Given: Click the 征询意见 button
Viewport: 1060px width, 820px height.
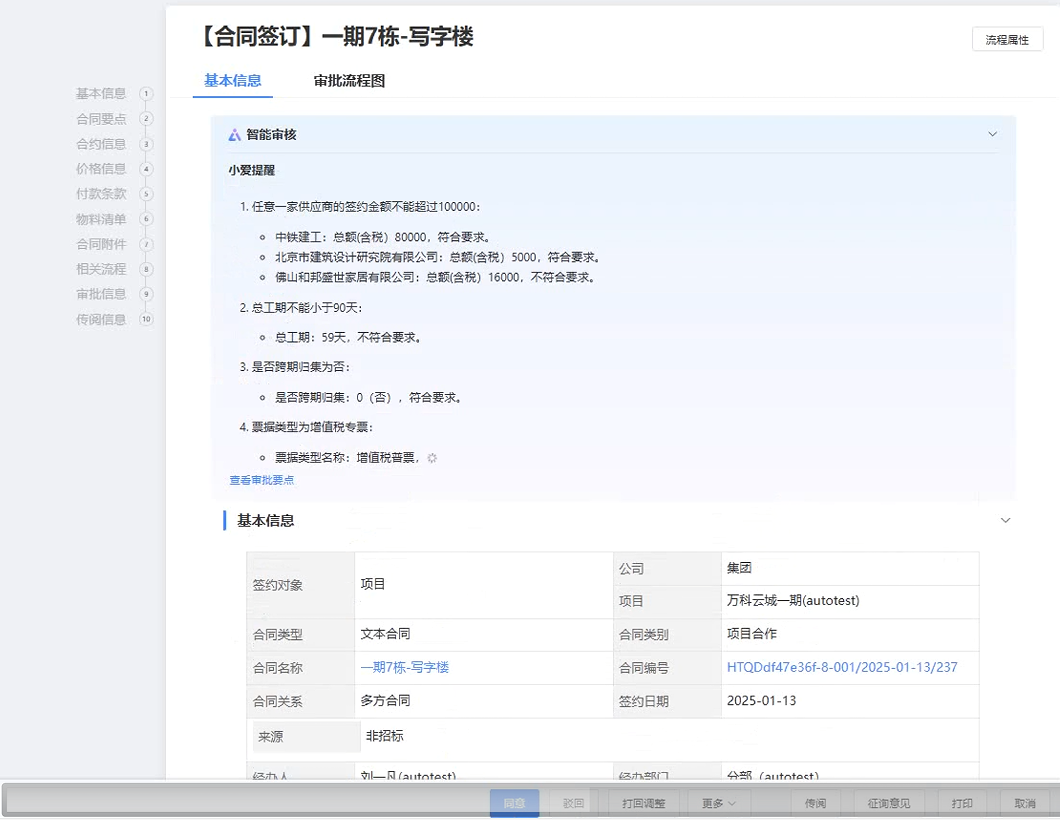Looking at the screenshot, I should pyautogui.click(x=888, y=803).
